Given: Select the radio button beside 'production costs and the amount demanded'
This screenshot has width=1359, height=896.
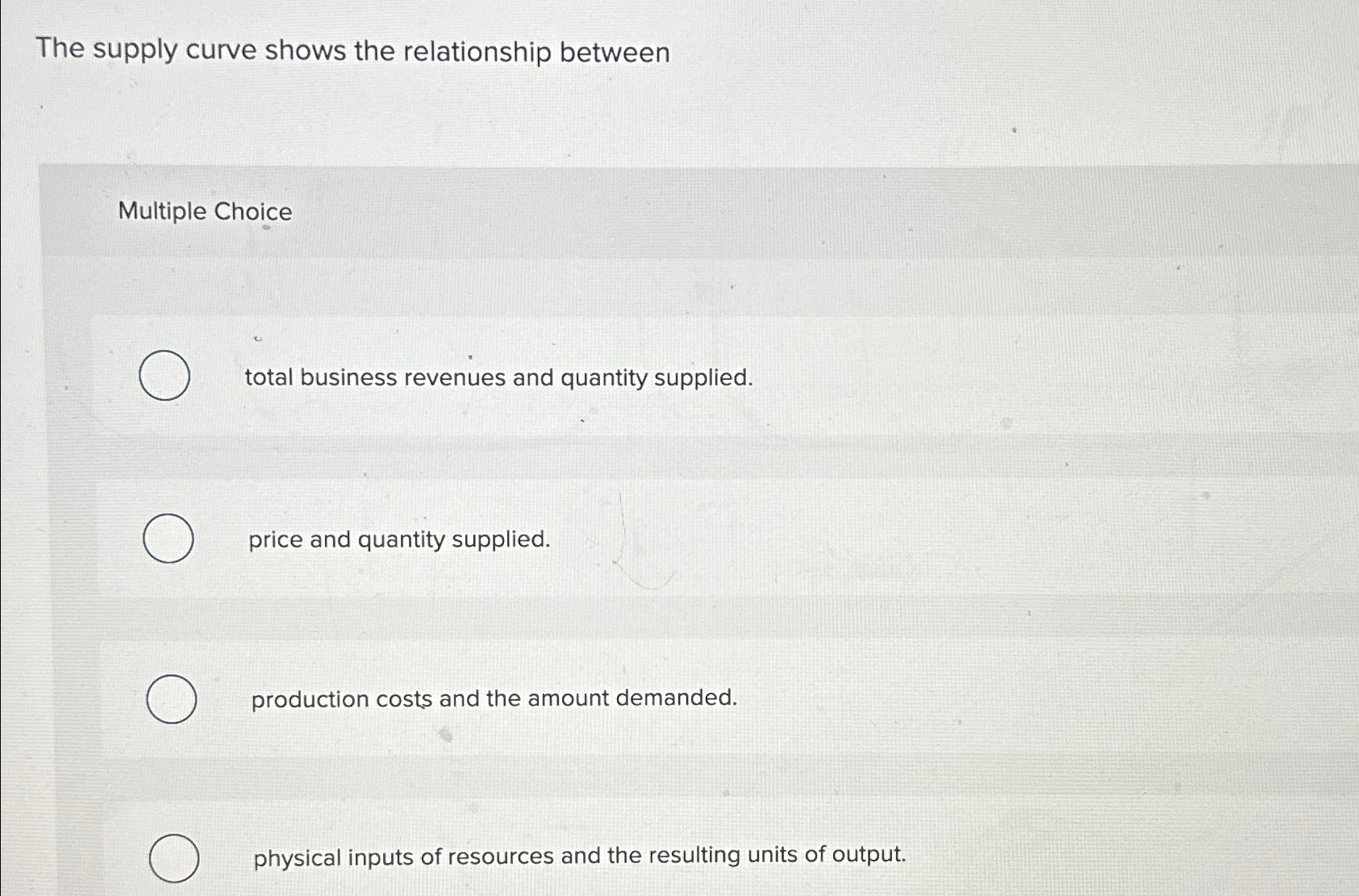Looking at the screenshot, I should pos(170,698).
